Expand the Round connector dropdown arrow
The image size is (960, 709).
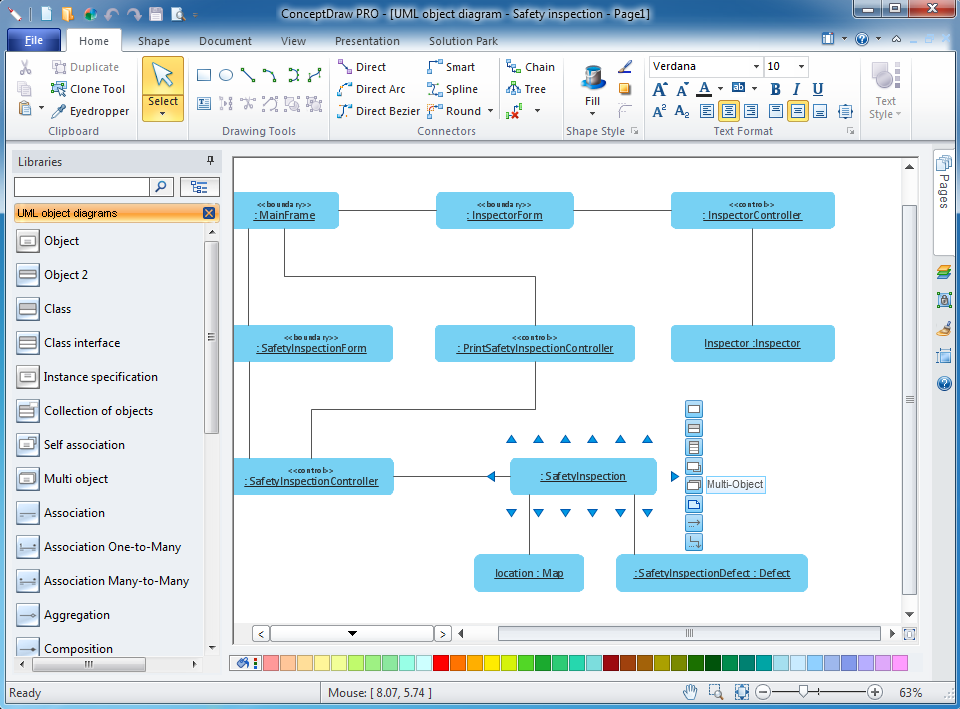[x=490, y=111]
